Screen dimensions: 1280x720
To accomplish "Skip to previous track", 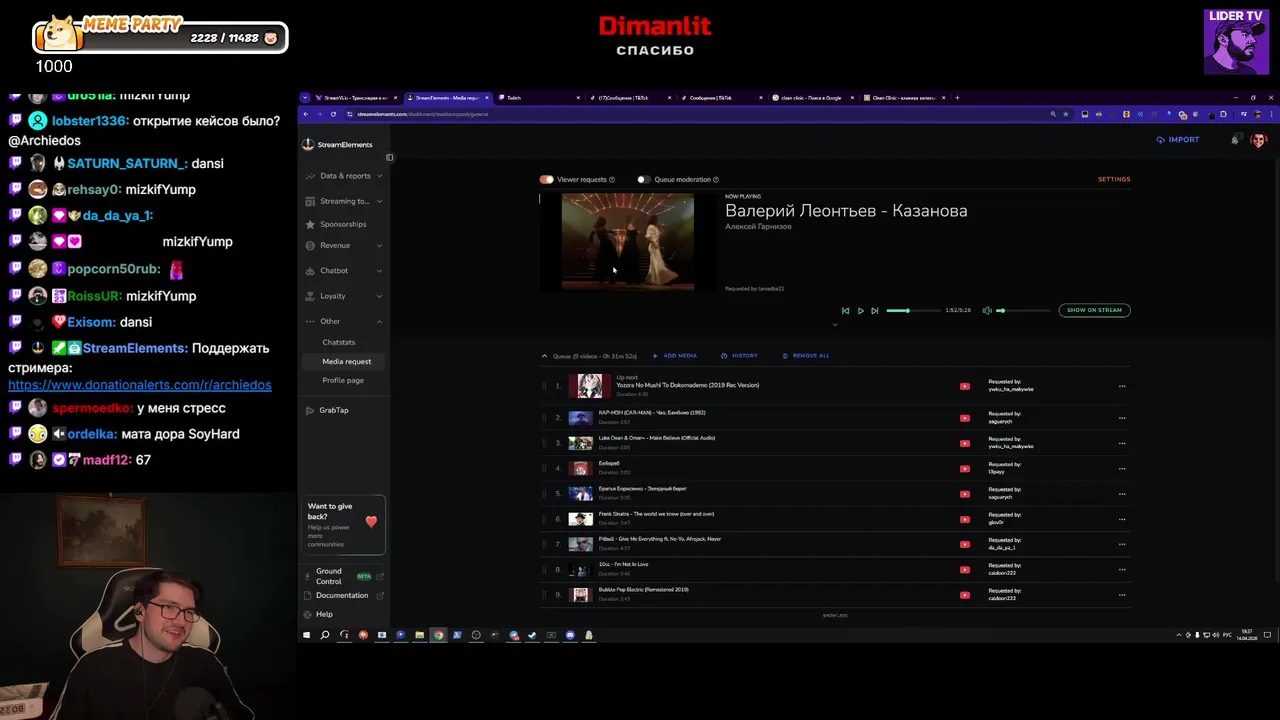I will pos(845,311).
